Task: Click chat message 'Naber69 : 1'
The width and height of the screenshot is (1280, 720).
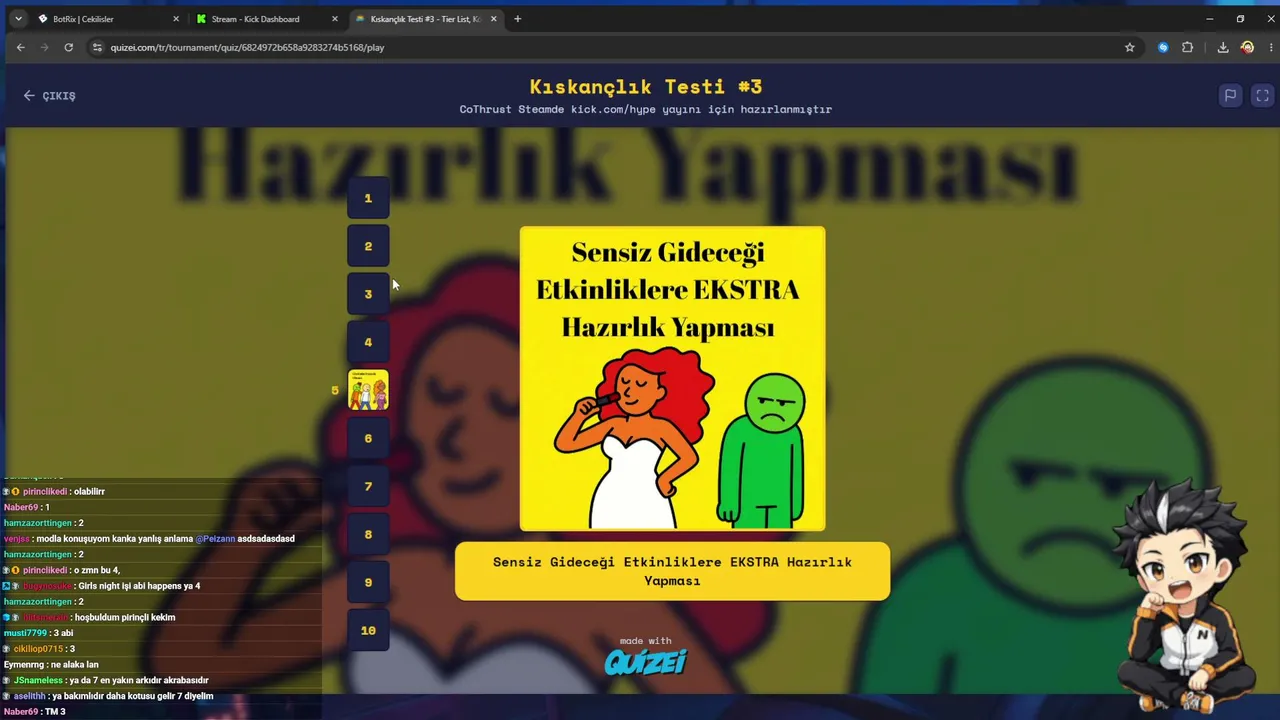Action: click(x=27, y=507)
